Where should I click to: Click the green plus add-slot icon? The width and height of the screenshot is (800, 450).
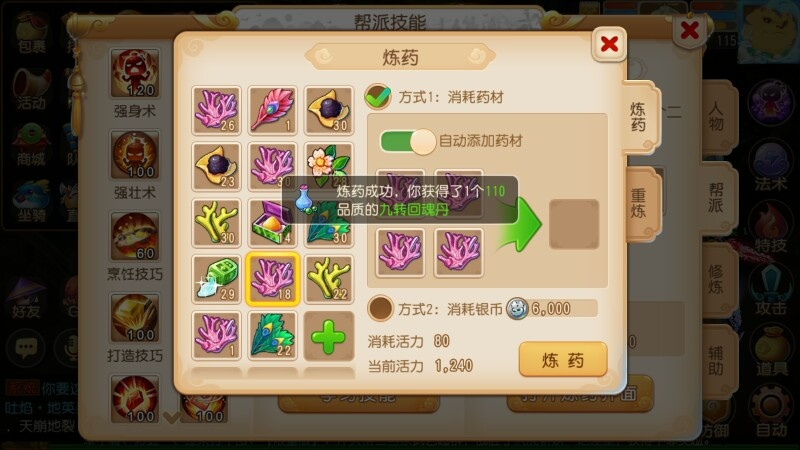click(329, 336)
